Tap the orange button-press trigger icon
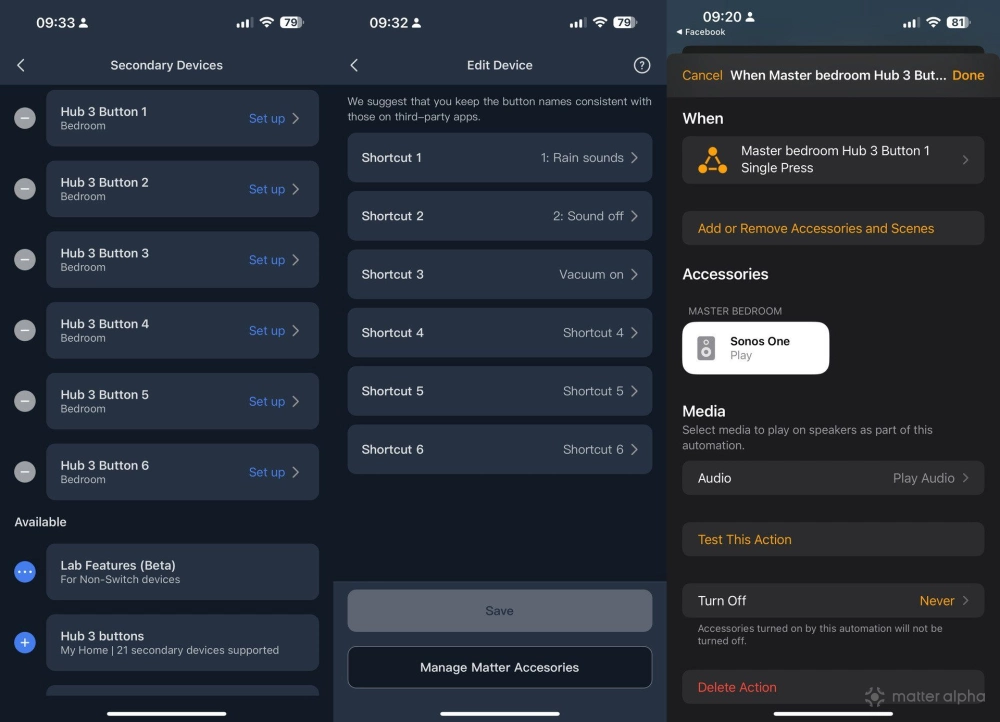The image size is (1000, 722). (x=712, y=159)
